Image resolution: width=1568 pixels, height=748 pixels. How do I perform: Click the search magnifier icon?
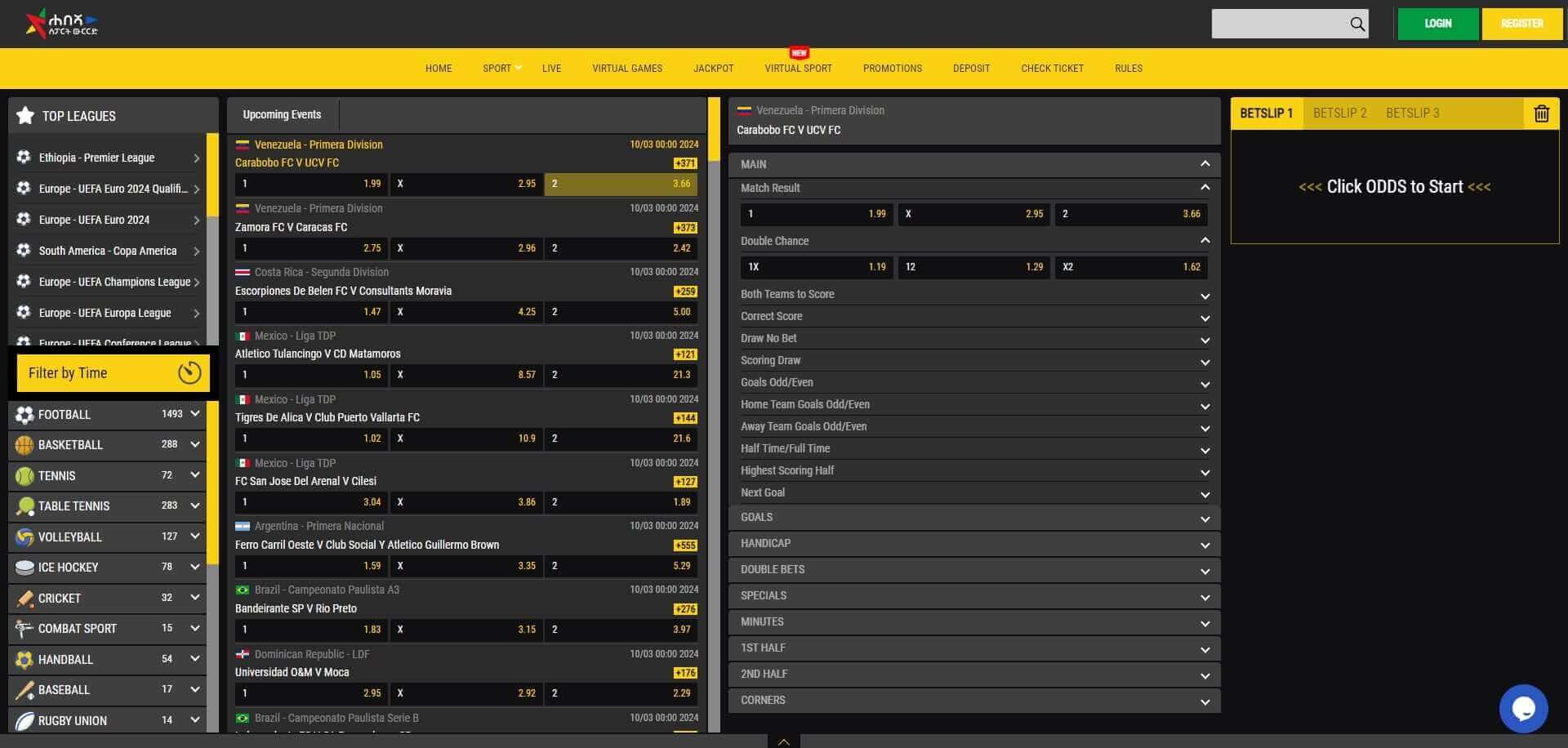click(x=1356, y=24)
